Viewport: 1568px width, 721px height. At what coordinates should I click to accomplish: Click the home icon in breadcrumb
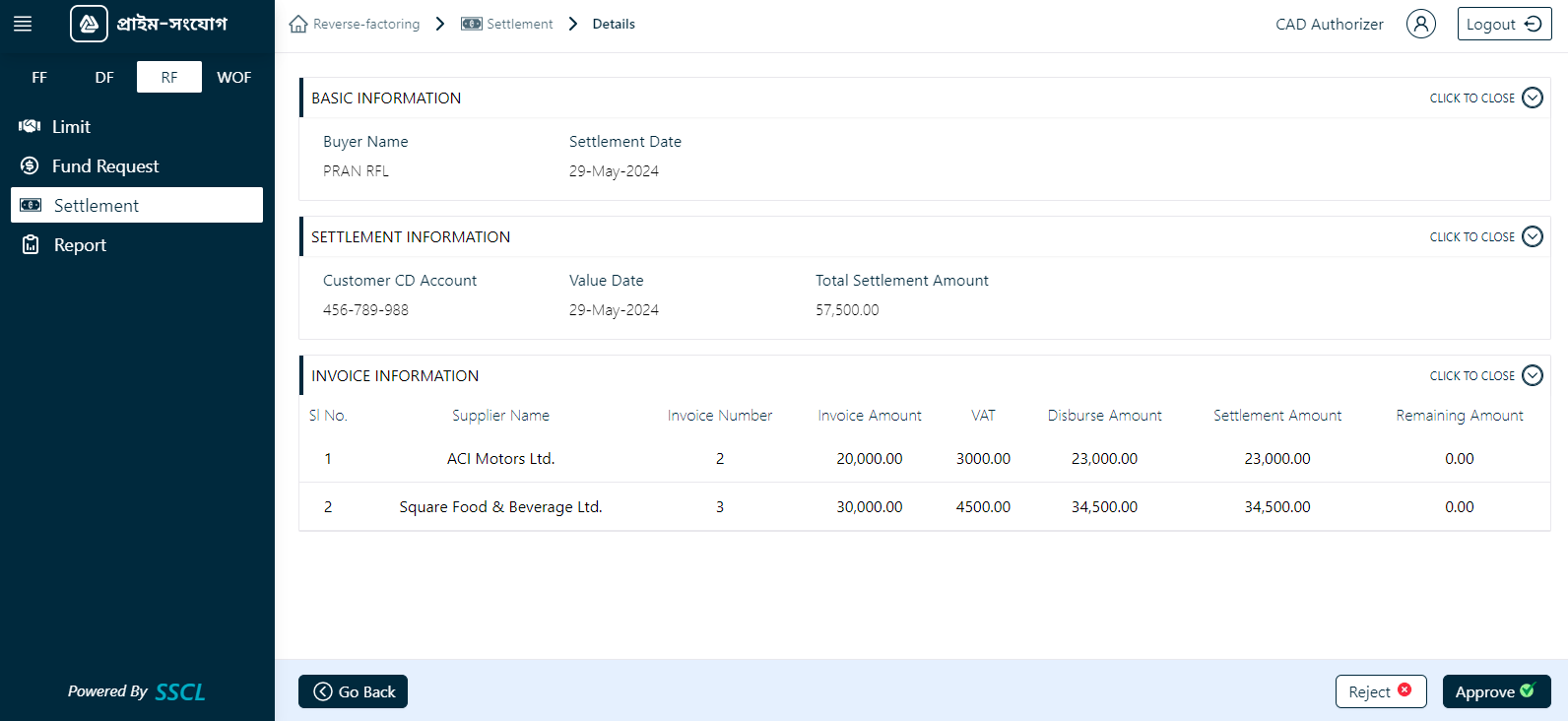pos(298,24)
